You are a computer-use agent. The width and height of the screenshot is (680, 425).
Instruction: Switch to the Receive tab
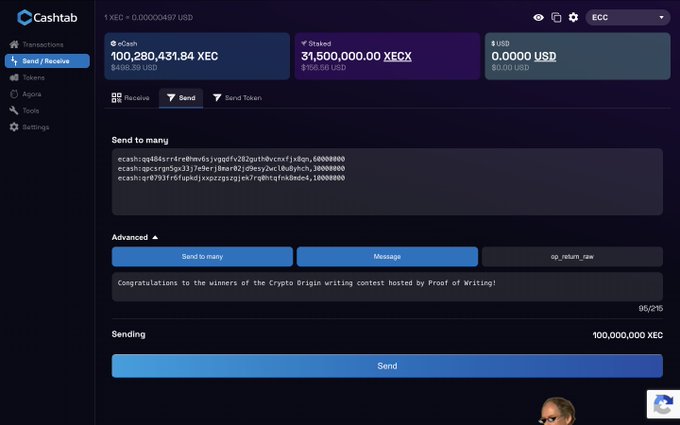coord(131,98)
